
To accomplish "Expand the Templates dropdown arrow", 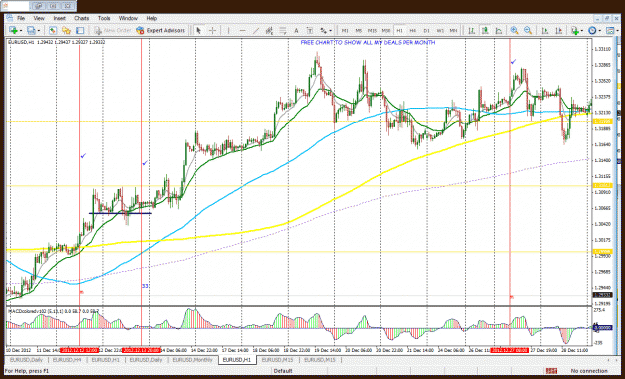I will [x=617, y=31].
